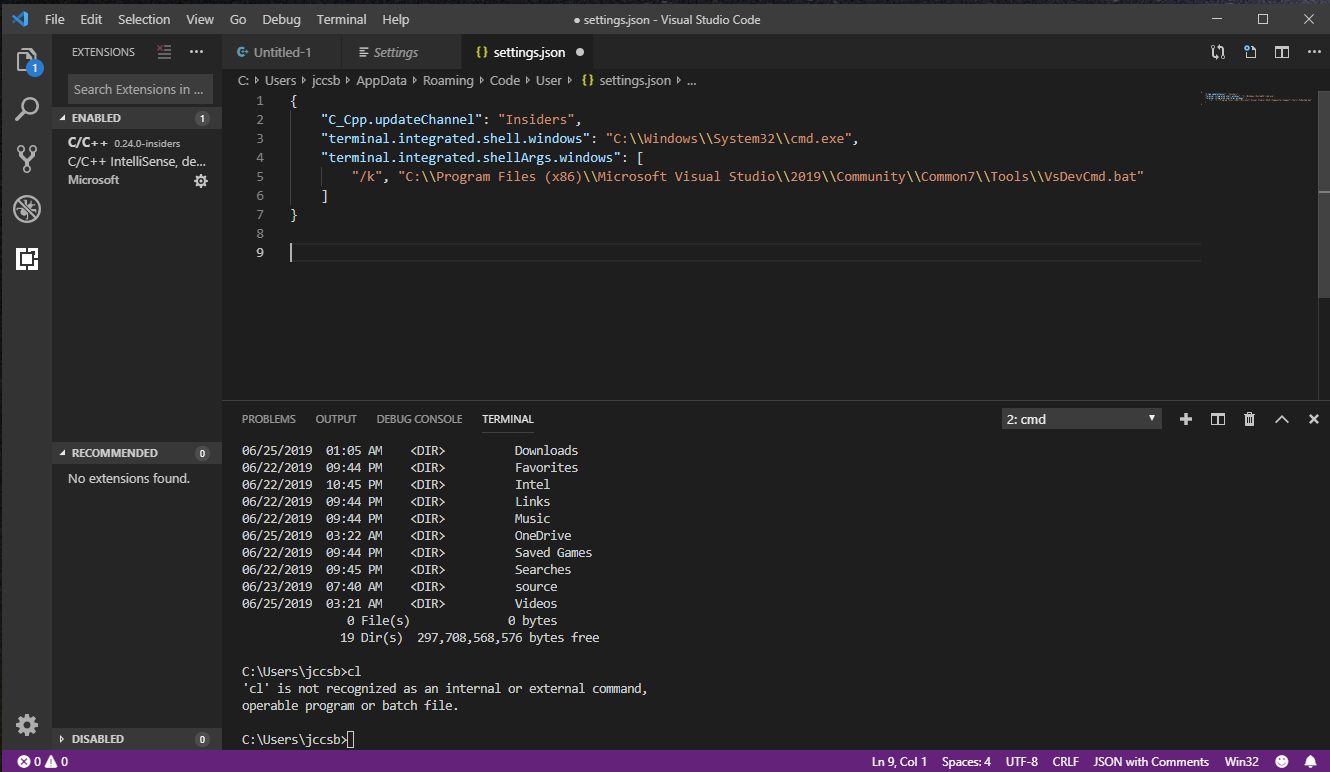The width and height of the screenshot is (1330, 772).
Task: Switch to the OUTPUT panel tab
Action: click(336, 419)
